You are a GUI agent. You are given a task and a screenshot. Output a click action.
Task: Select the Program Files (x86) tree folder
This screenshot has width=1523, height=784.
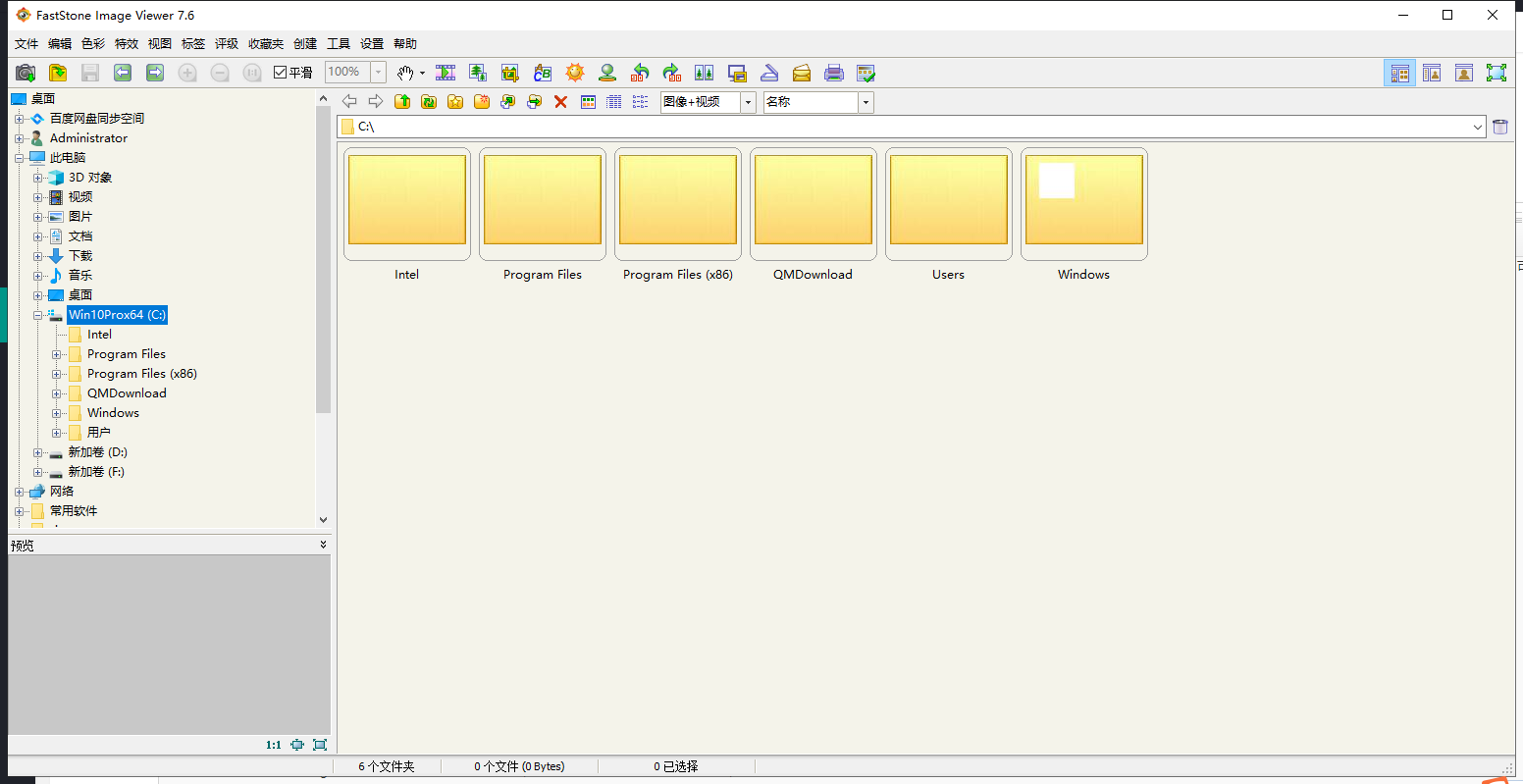pyautogui.click(x=141, y=374)
